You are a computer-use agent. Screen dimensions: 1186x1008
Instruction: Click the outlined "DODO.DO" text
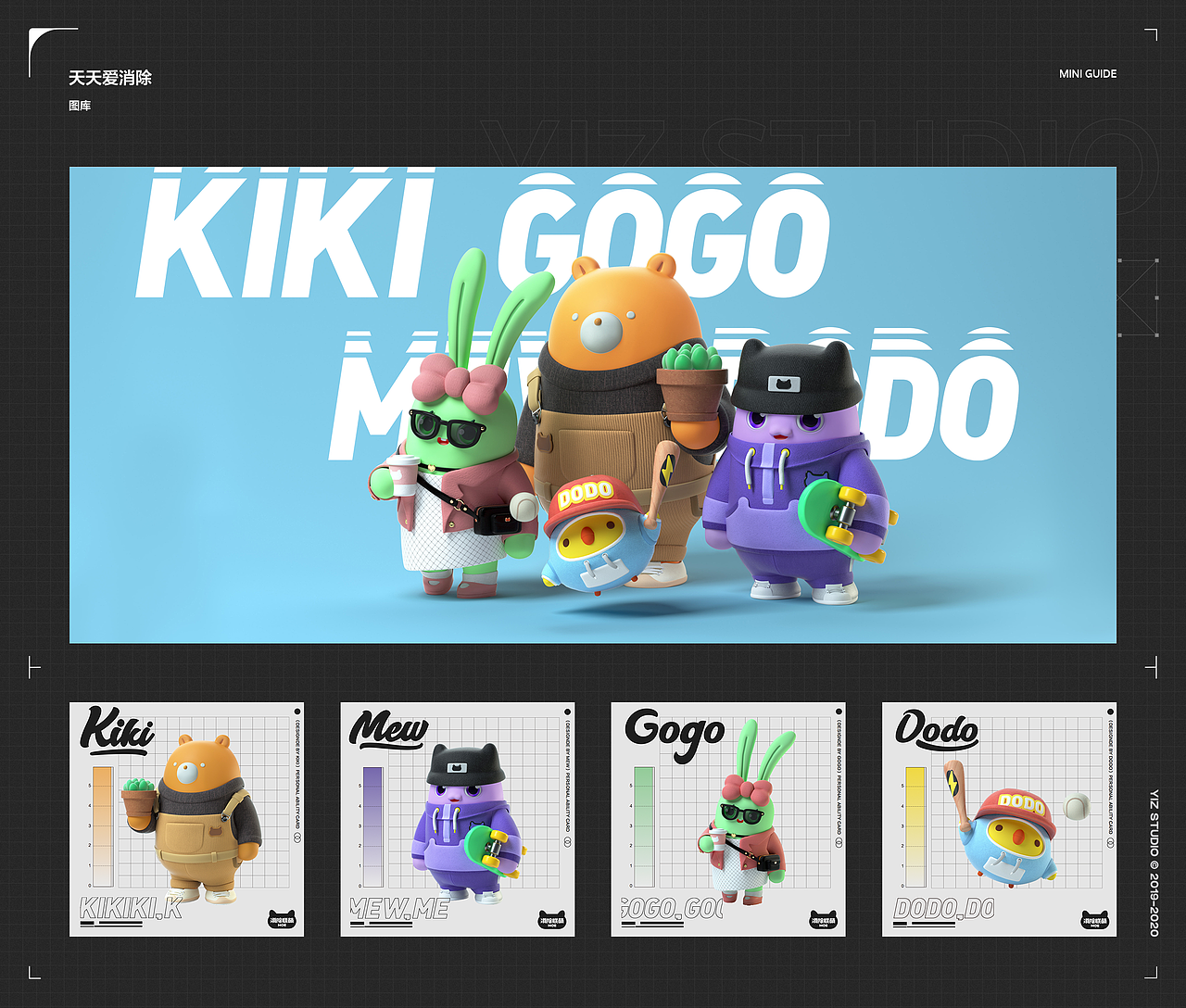pyautogui.click(x=944, y=908)
